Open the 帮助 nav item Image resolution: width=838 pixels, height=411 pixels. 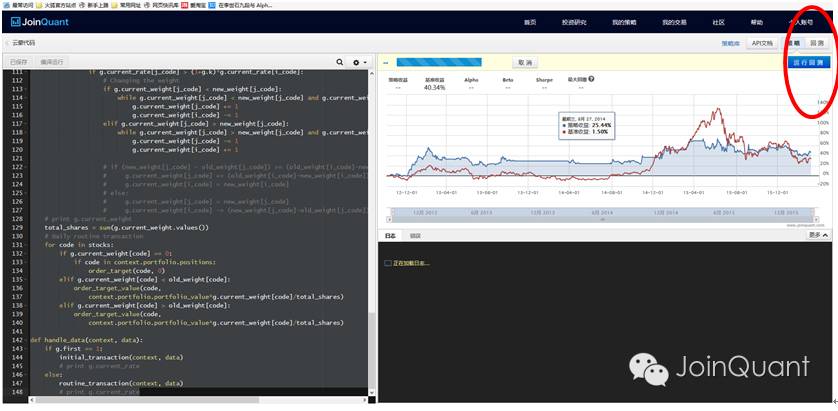(x=757, y=22)
